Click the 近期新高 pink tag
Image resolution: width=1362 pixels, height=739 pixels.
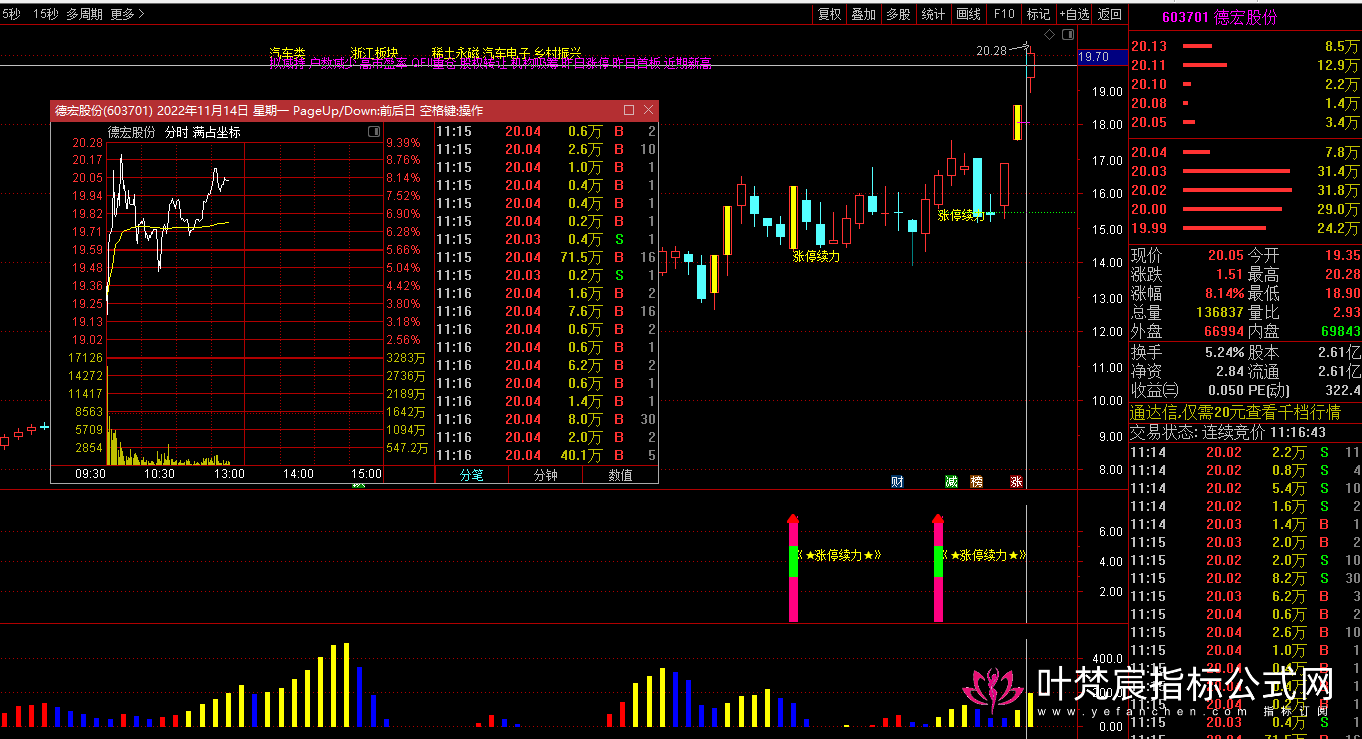[x=687, y=64]
